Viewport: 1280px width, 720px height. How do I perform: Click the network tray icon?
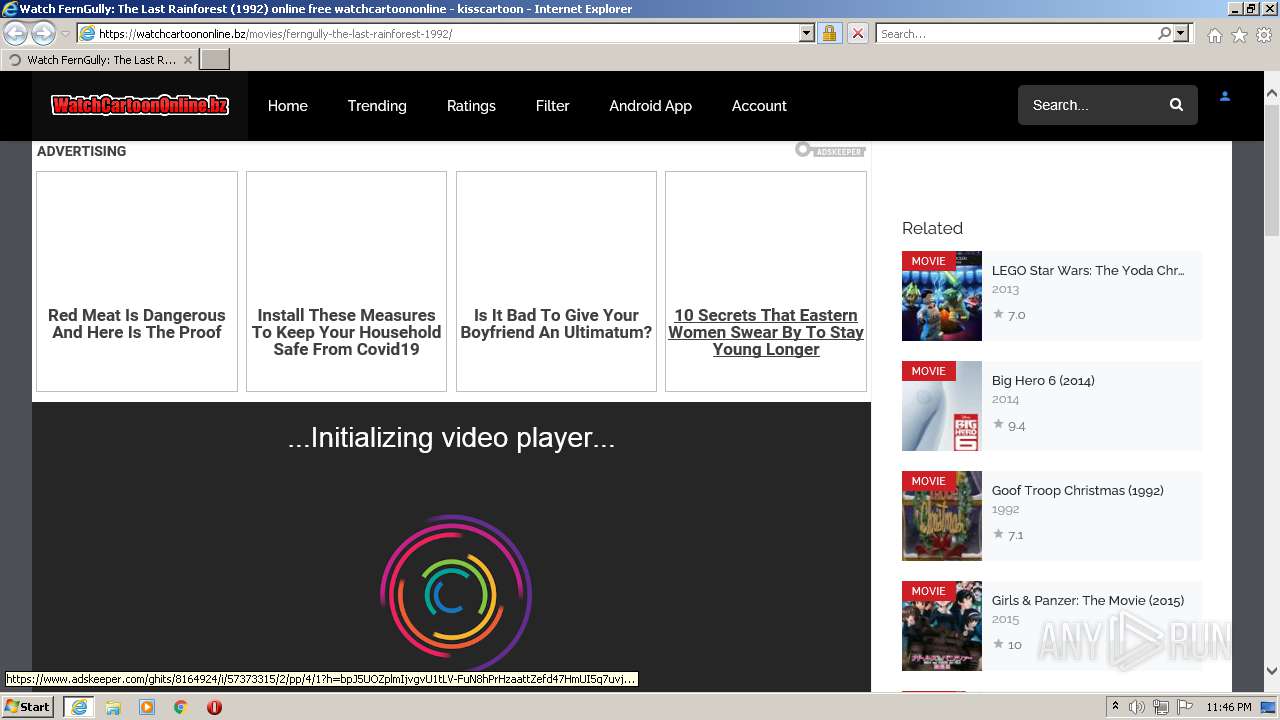[x=1161, y=707]
